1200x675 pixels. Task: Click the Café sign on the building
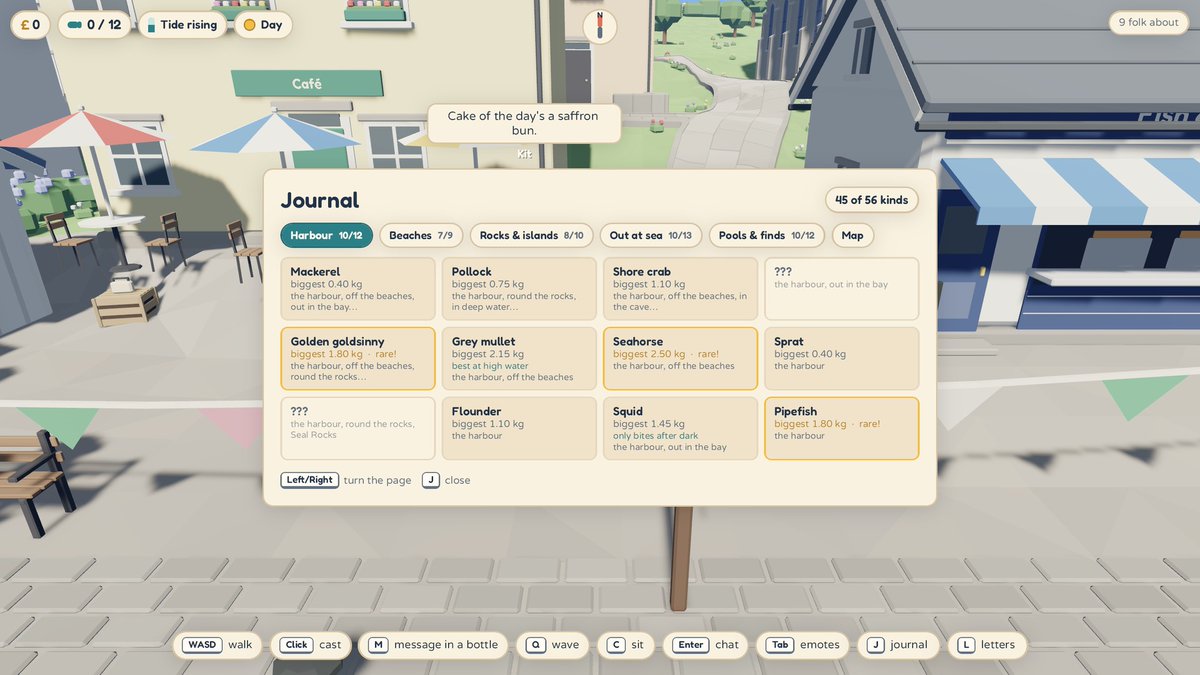coord(307,84)
